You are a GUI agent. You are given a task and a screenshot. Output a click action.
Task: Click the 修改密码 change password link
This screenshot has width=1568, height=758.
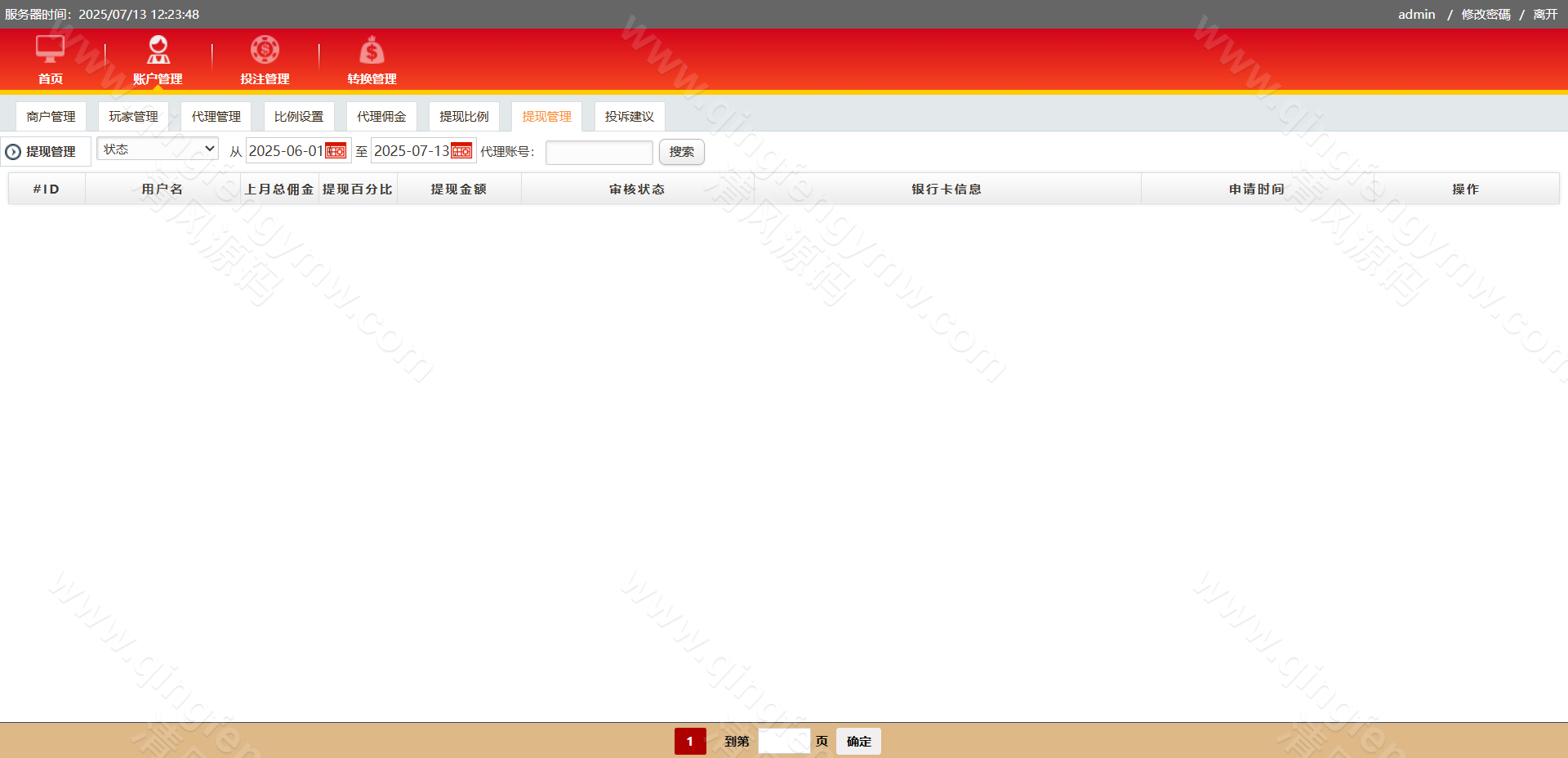click(1486, 15)
